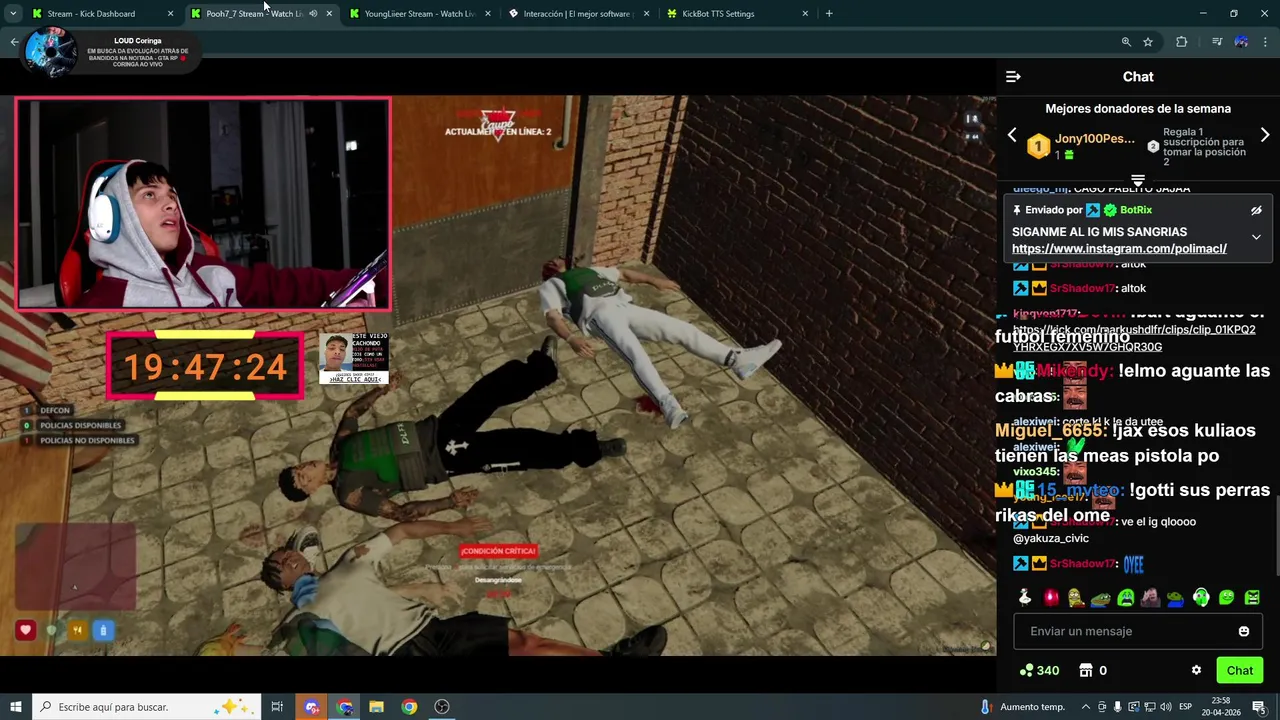Click the SrShadow17 username next to OYEE
1280x720 pixels.
pyautogui.click(x=1083, y=564)
